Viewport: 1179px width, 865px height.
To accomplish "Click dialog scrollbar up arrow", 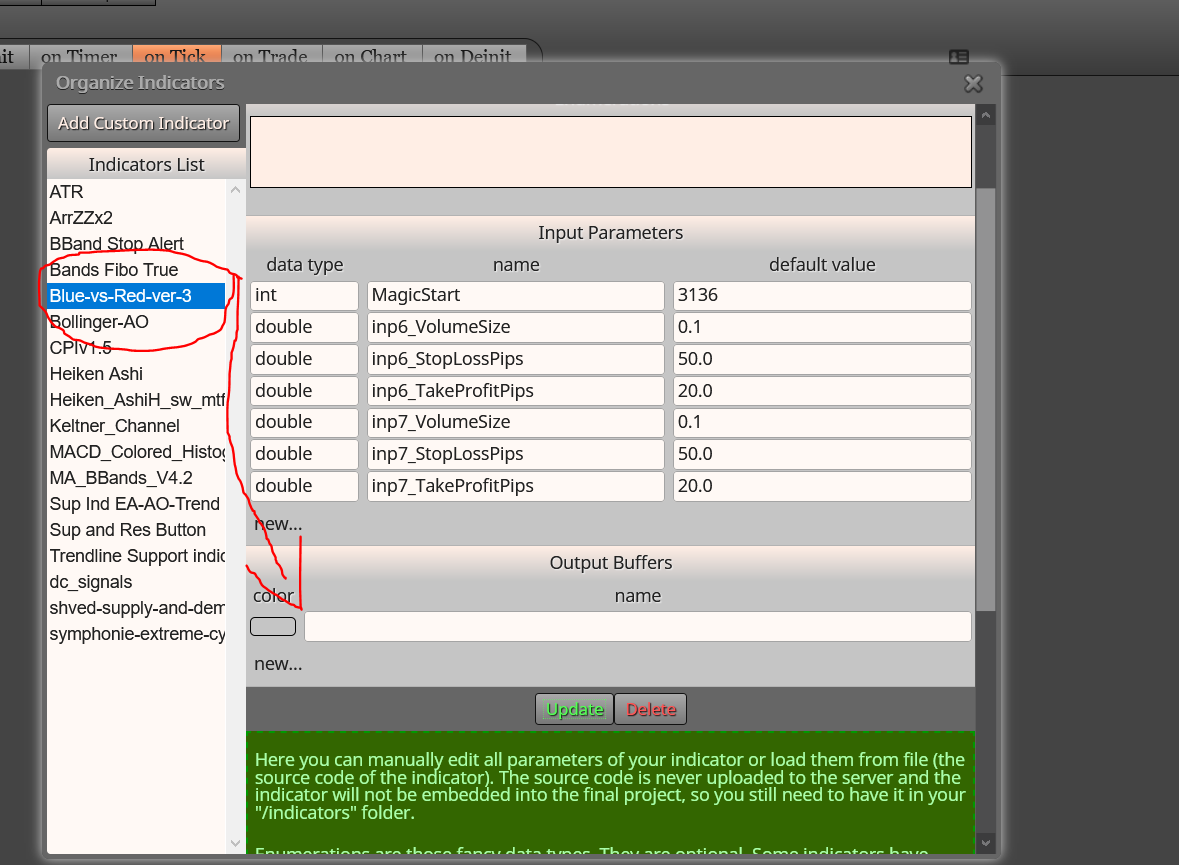I will coord(986,115).
